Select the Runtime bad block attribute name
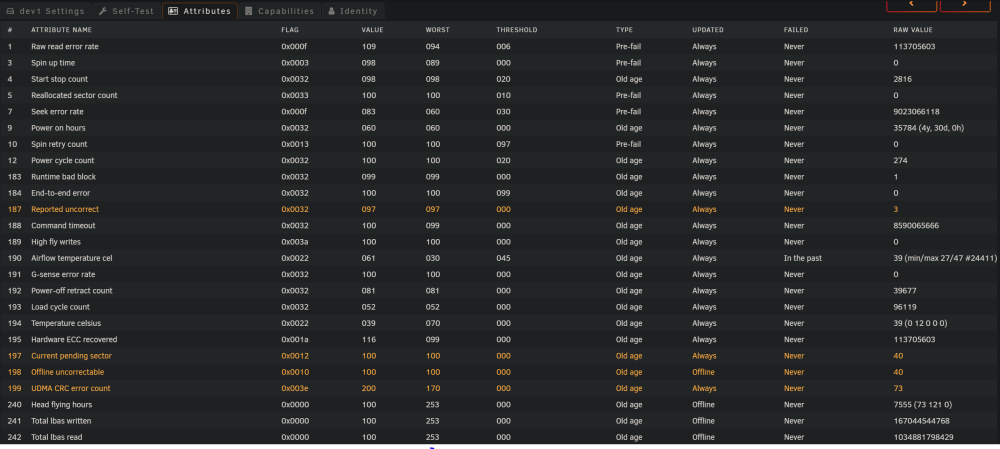 tap(64, 177)
